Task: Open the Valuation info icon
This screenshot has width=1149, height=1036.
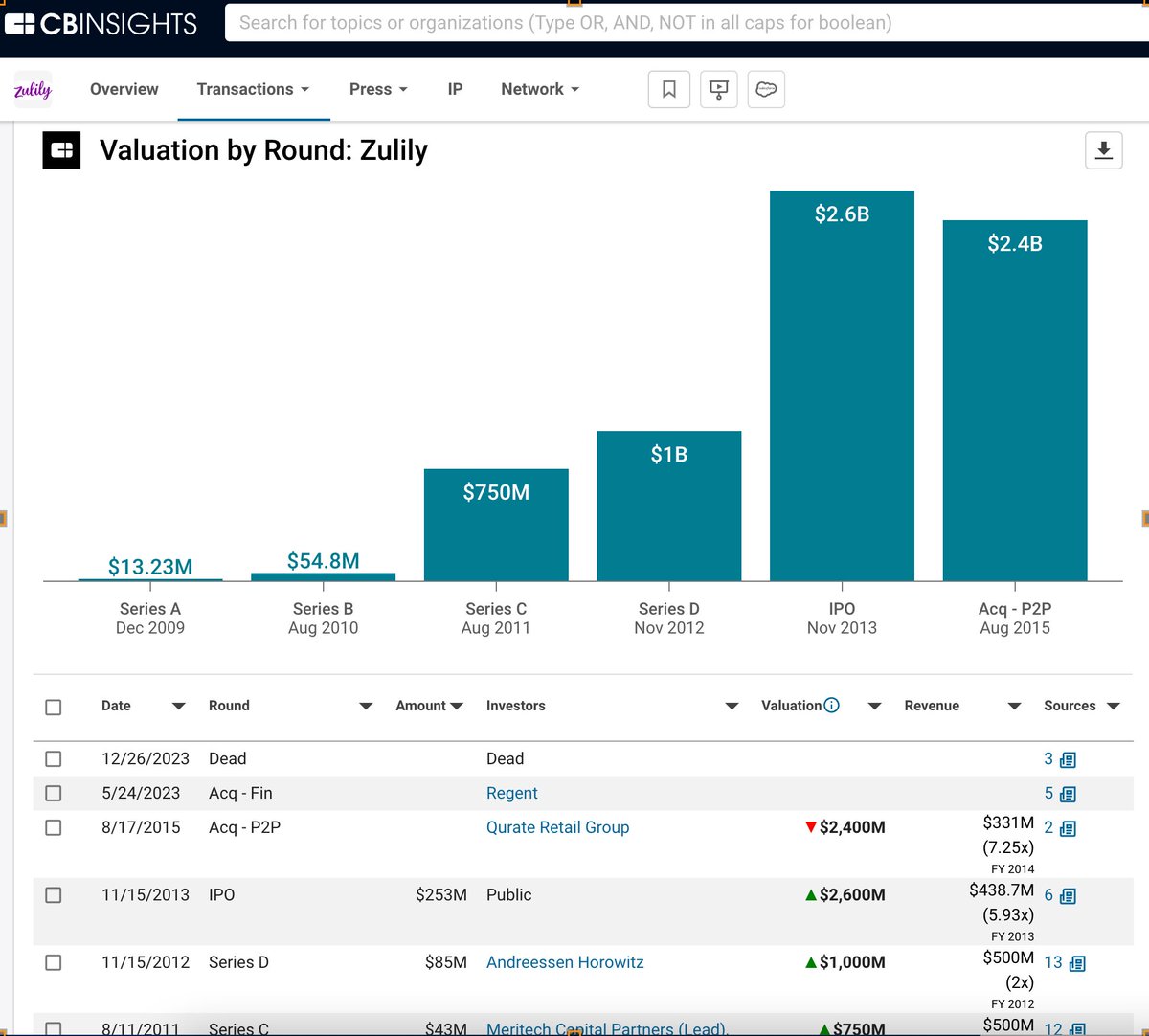Action: 832,706
